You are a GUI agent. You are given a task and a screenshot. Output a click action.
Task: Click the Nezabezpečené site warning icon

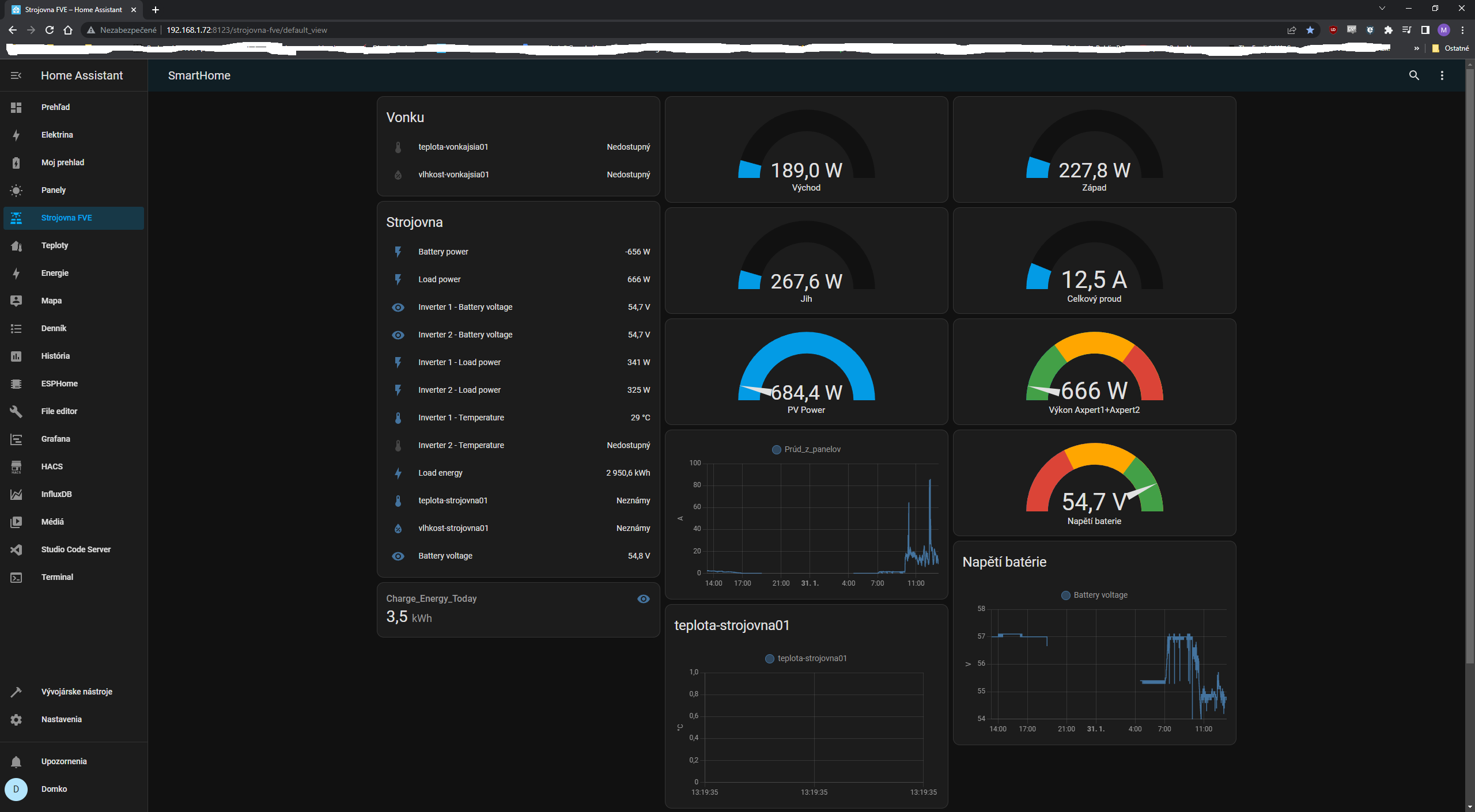[x=91, y=30]
